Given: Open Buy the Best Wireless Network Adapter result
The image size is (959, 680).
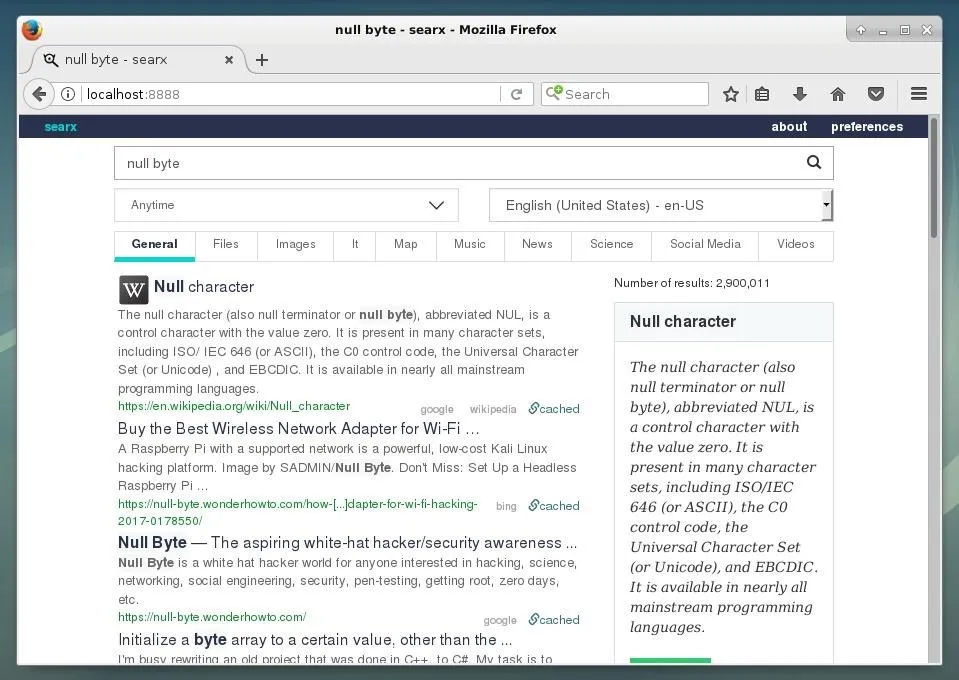Looking at the screenshot, I should coord(298,429).
